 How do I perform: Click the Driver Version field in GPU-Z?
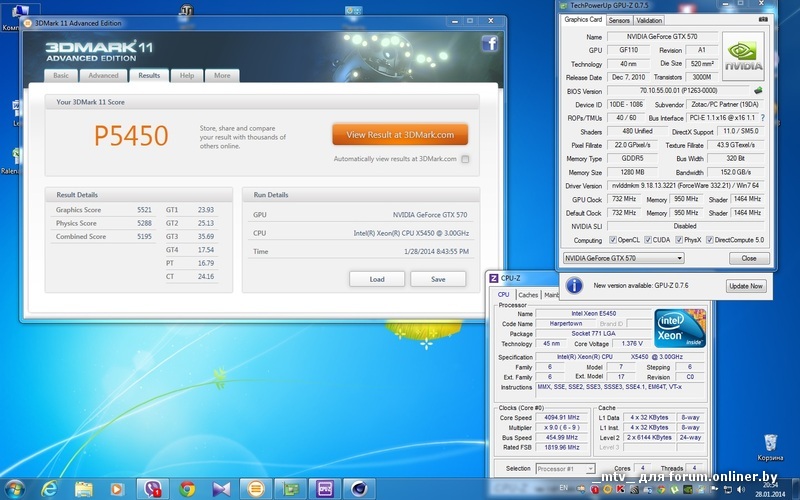click(685, 186)
